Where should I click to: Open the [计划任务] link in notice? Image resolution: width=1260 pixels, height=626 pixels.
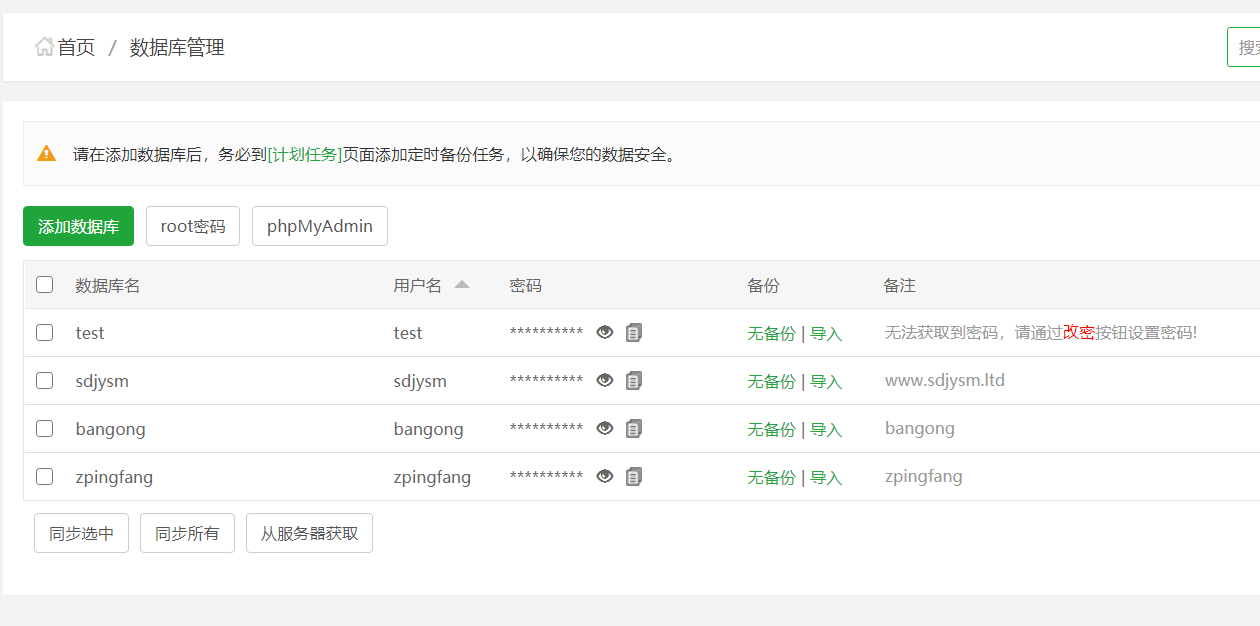tap(305, 155)
